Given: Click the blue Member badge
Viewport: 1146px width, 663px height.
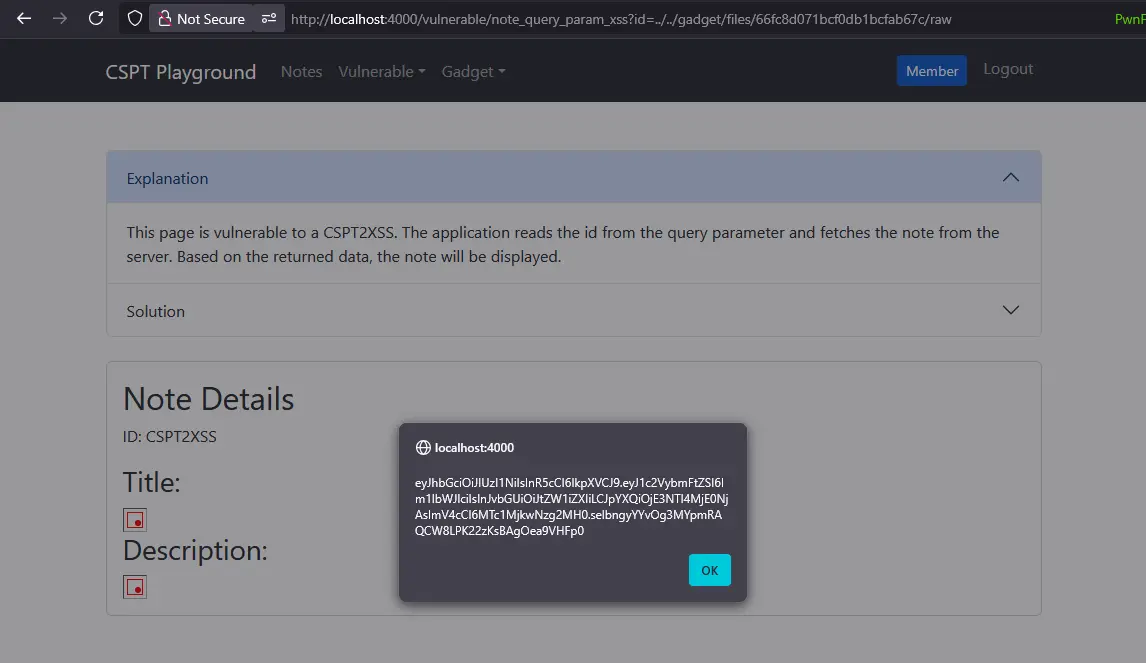Looking at the screenshot, I should click(931, 71).
